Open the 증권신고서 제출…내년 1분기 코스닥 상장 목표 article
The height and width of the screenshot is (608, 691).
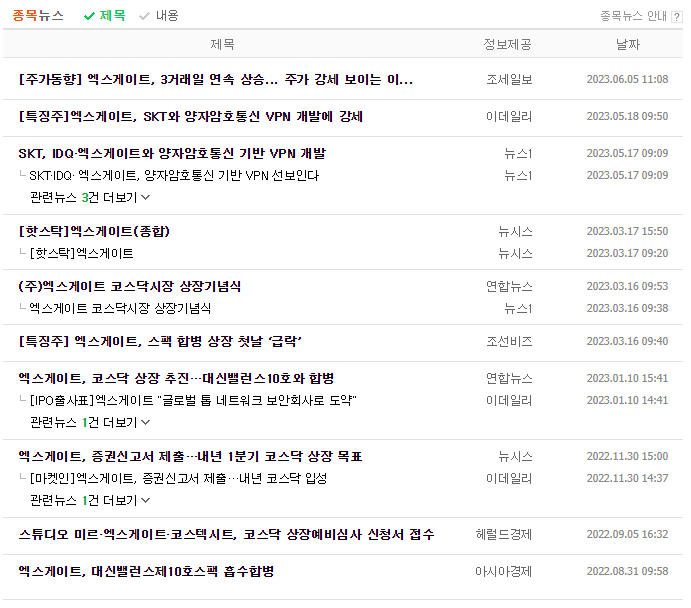(190, 456)
